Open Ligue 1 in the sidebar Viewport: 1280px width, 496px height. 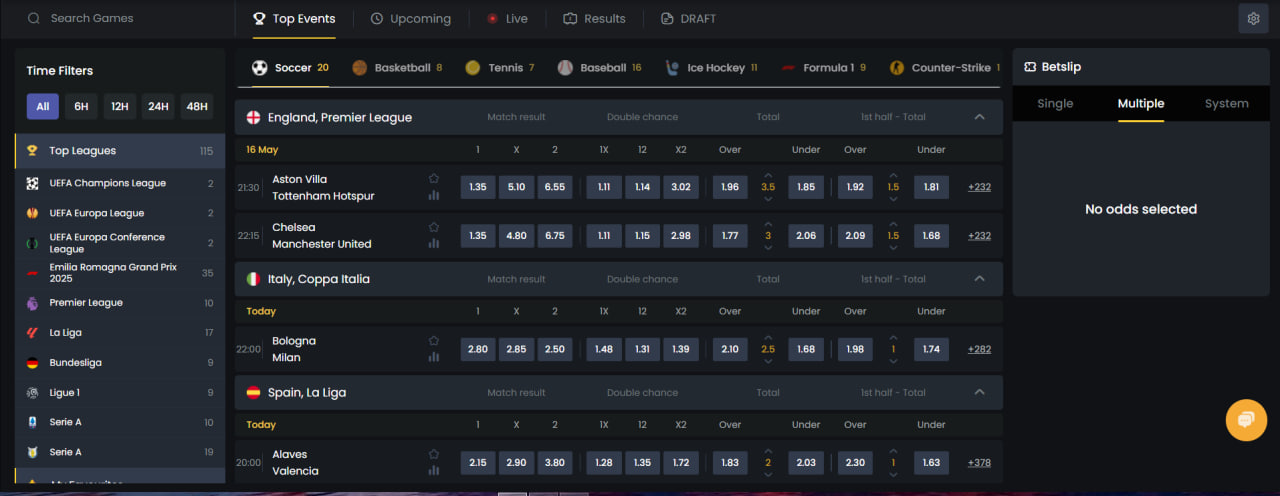coord(120,392)
